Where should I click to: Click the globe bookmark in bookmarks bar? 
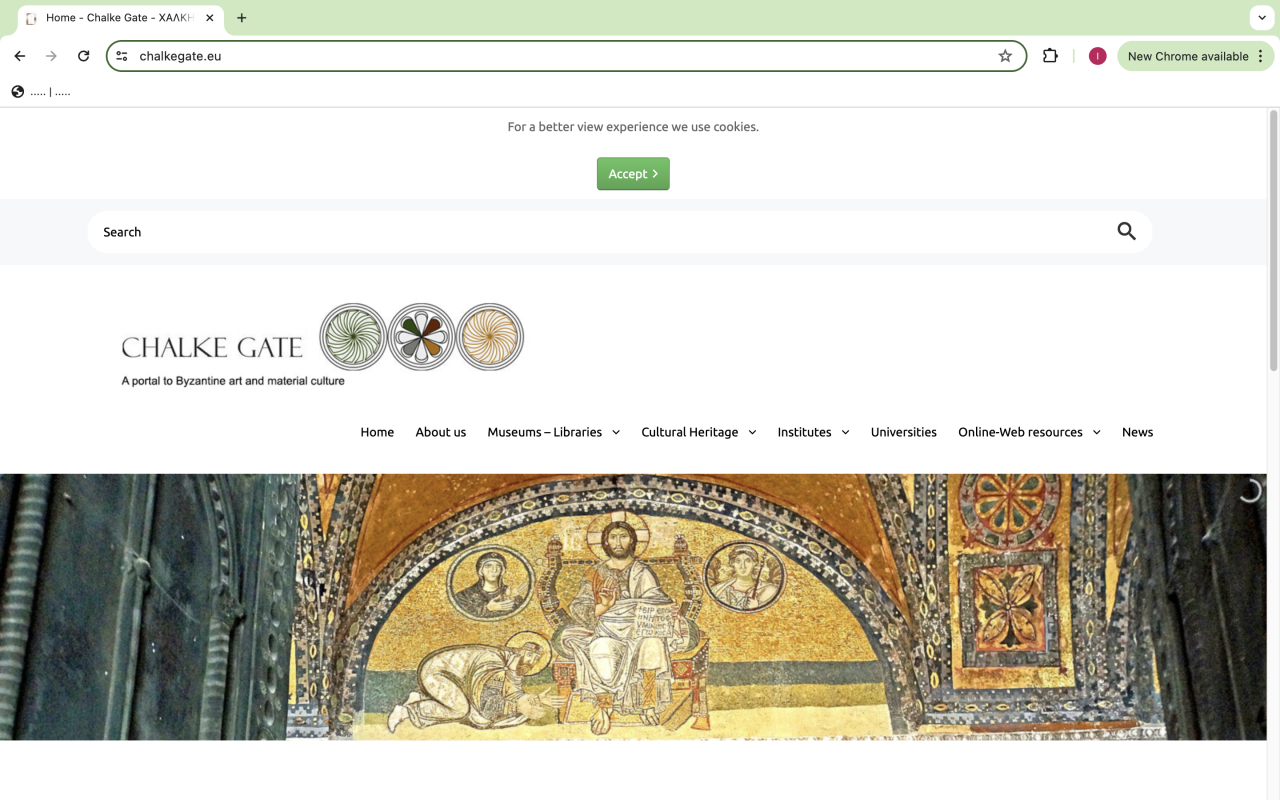point(18,92)
